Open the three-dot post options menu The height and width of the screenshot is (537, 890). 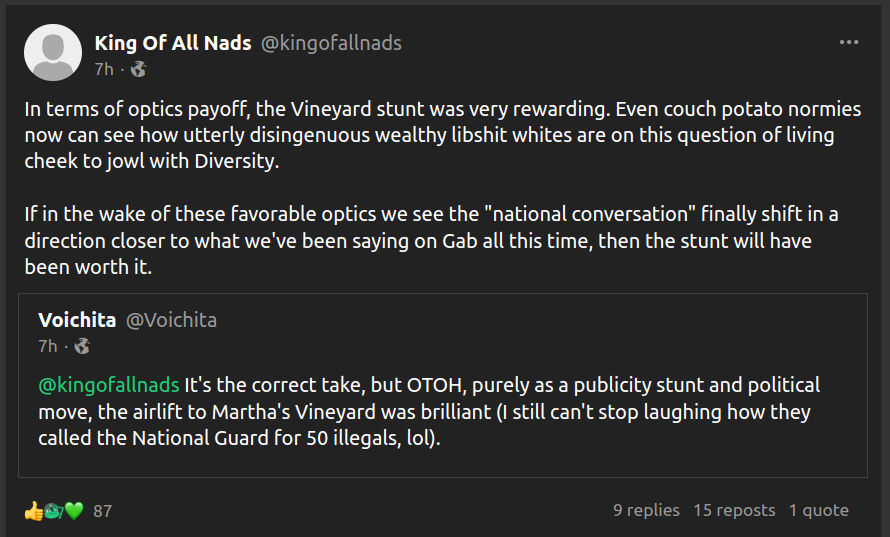pyautogui.click(x=849, y=43)
